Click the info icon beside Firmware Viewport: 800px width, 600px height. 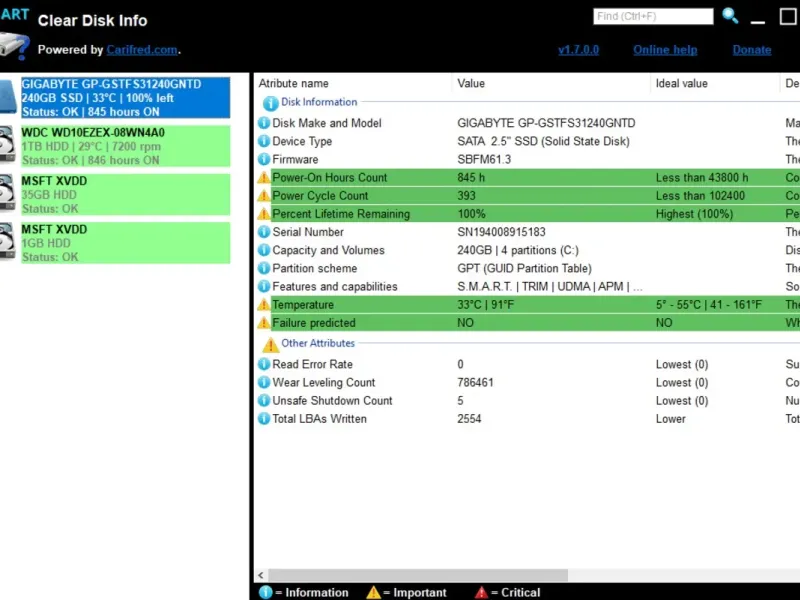click(264, 160)
